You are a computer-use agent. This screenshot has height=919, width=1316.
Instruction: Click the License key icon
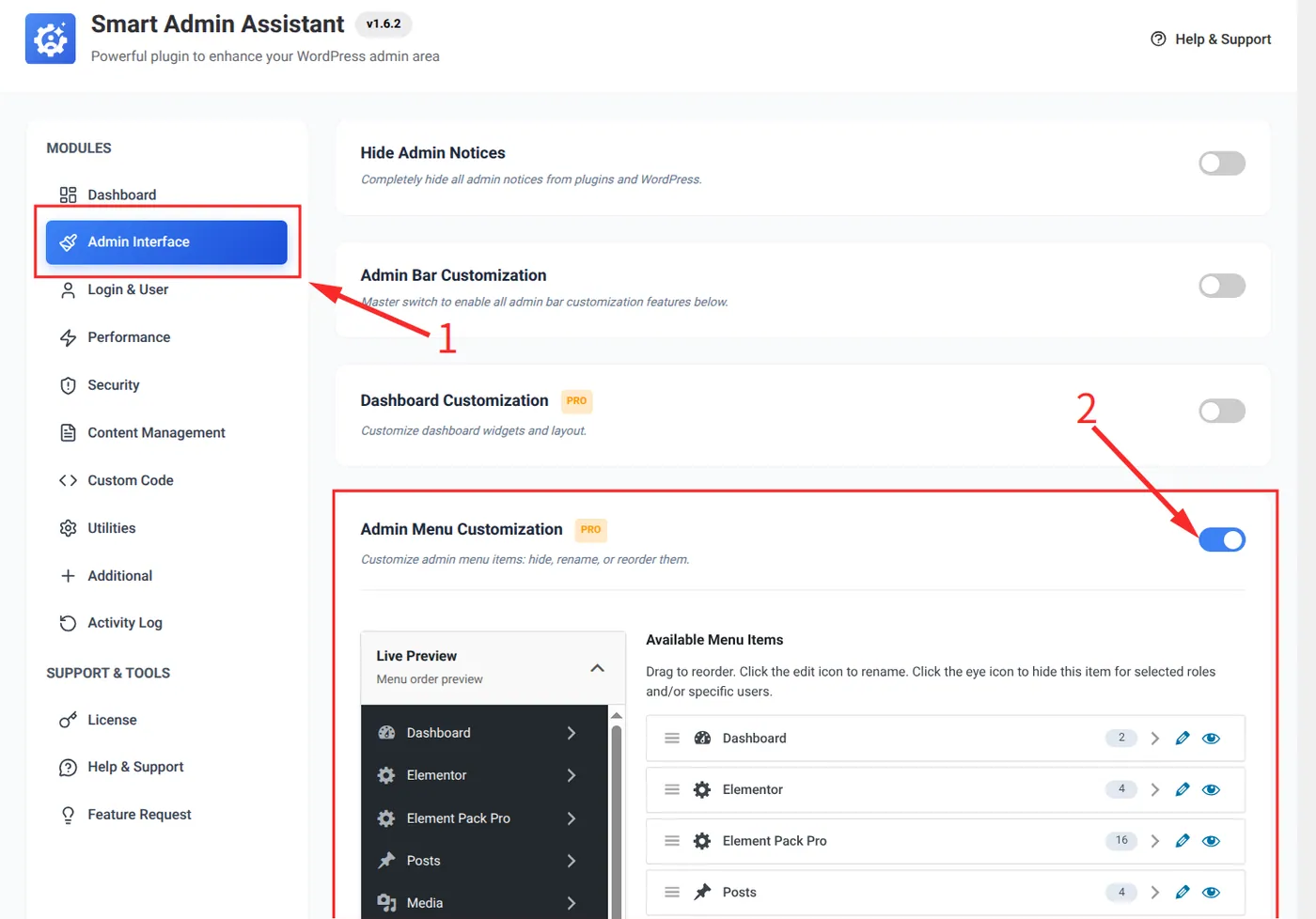pos(68,720)
